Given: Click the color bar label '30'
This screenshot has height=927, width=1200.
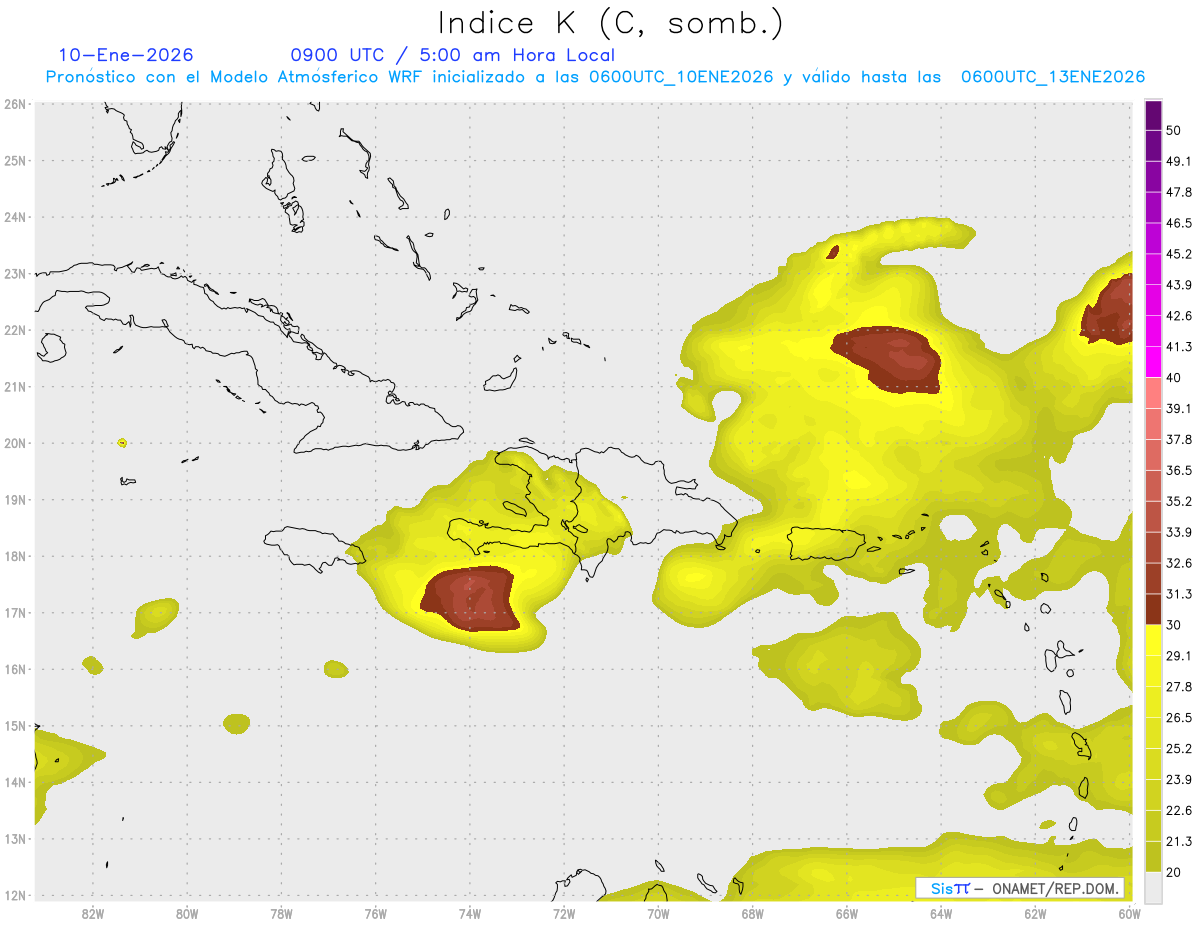Looking at the screenshot, I should [x=1174, y=625].
